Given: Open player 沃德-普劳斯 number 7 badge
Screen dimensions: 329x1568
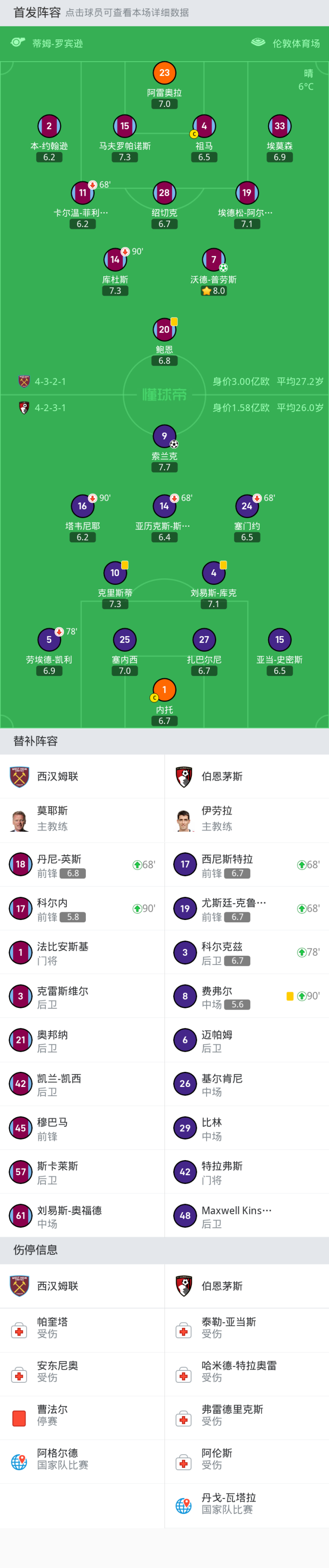Looking at the screenshot, I should pos(213,260).
